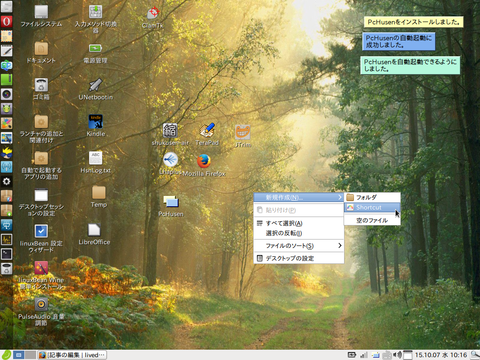480x360 pixels.
Task: Open the HsnLog.txt file icon
Action: pos(96,159)
